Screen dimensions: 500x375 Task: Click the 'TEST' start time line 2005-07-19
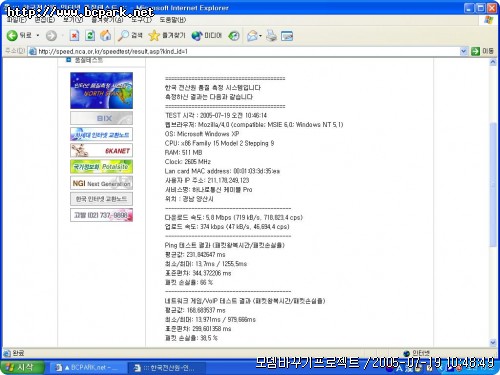pyautogui.click(x=216, y=115)
